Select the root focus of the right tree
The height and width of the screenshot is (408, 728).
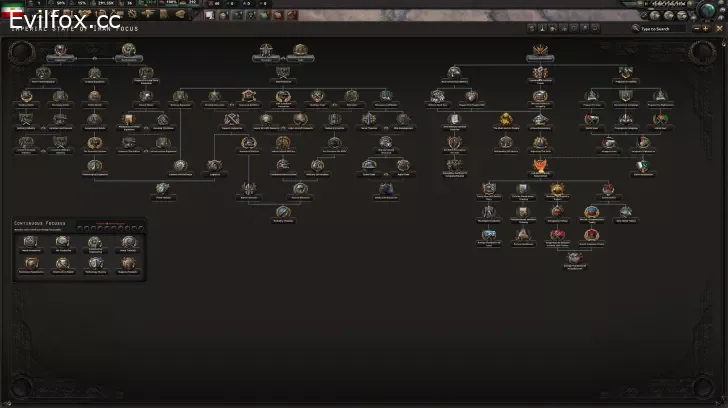(540, 52)
